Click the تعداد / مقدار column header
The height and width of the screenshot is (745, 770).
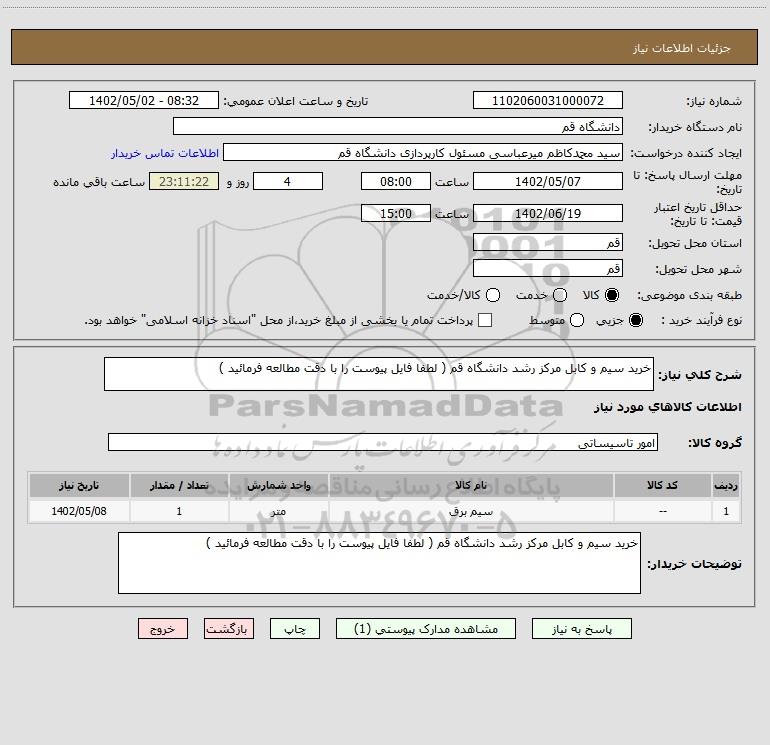(179, 485)
